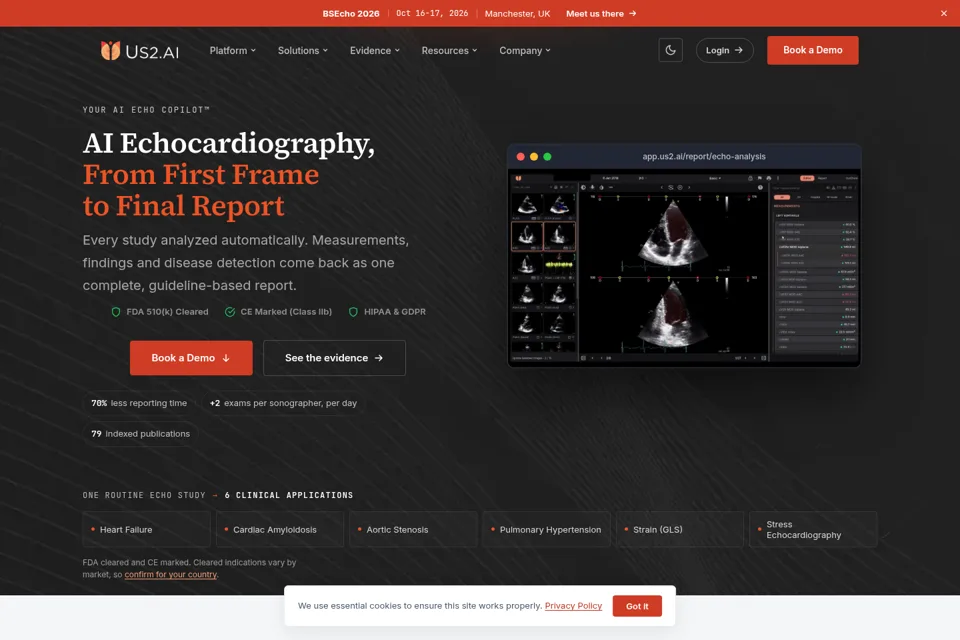Select the Heart Failure application card
960x640 pixels.
pos(146,529)
